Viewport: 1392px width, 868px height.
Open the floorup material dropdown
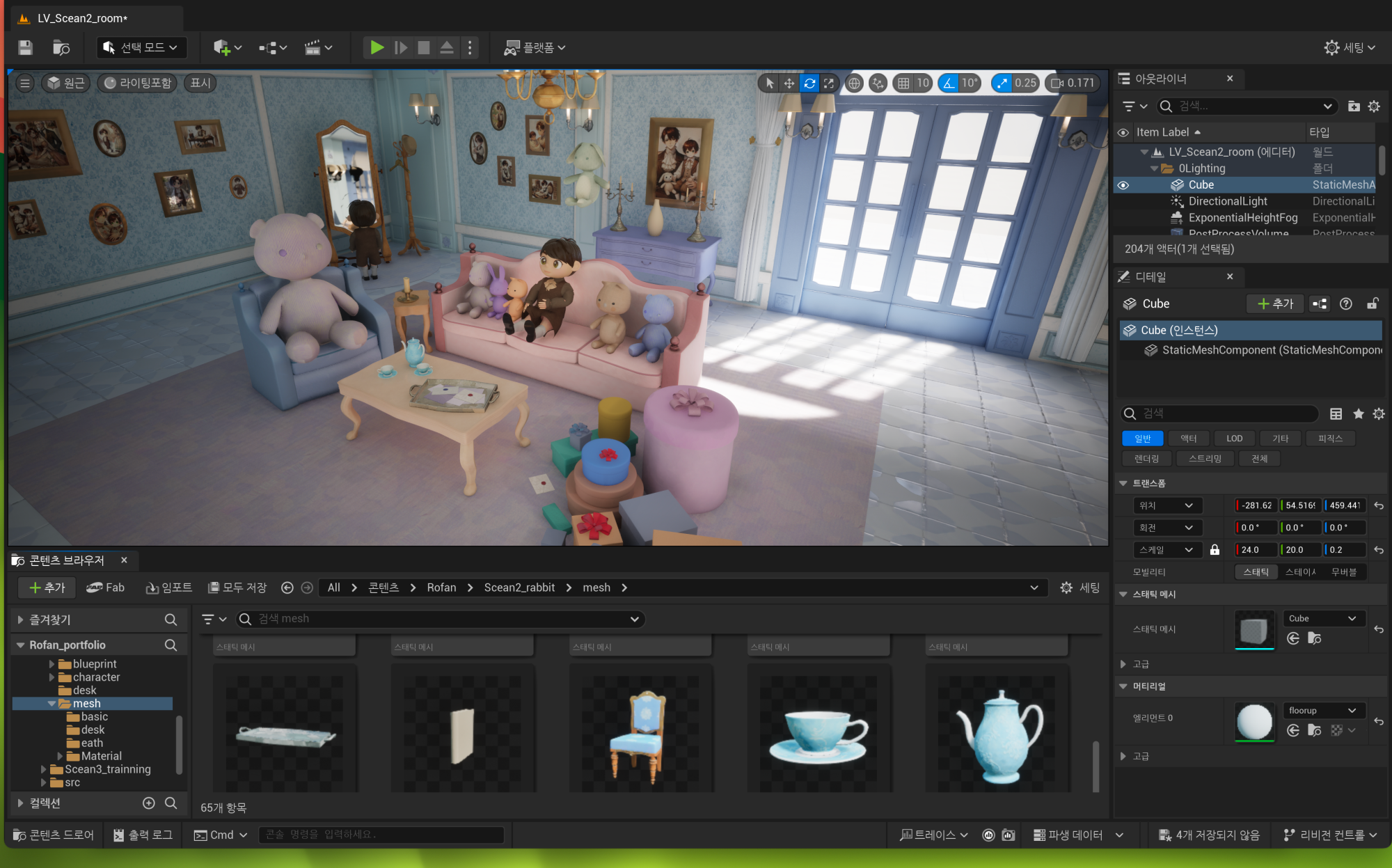click(x=1322, y=710)
